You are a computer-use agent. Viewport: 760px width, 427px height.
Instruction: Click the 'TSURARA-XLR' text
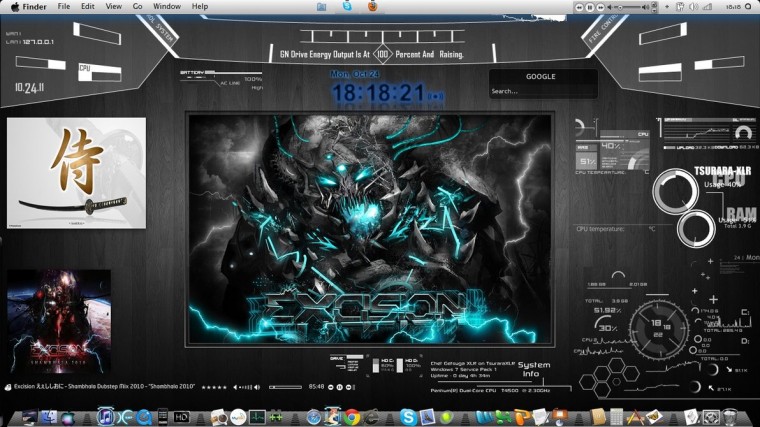[722, 171]
